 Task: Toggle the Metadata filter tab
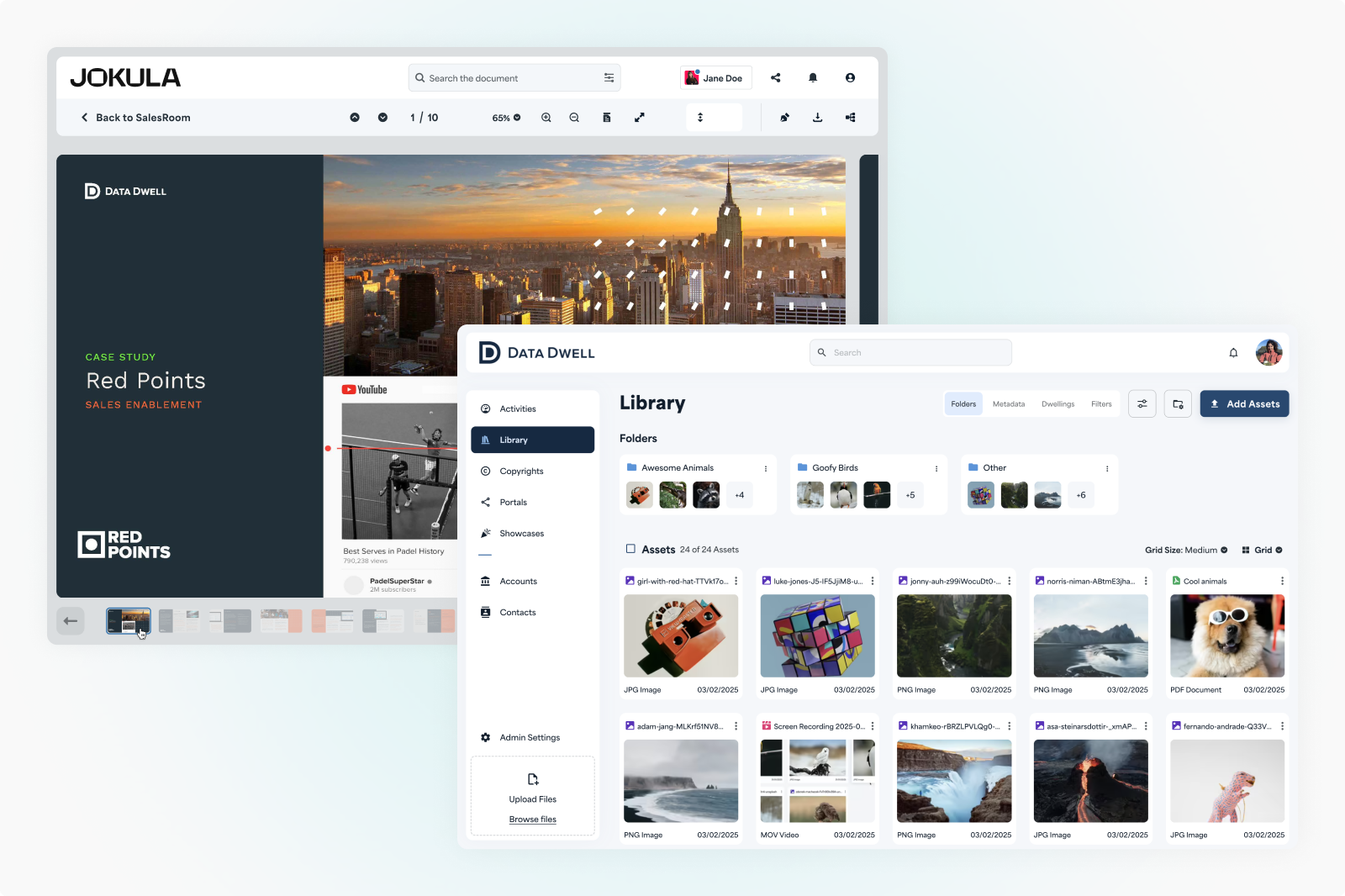(x=1009, y=404)
